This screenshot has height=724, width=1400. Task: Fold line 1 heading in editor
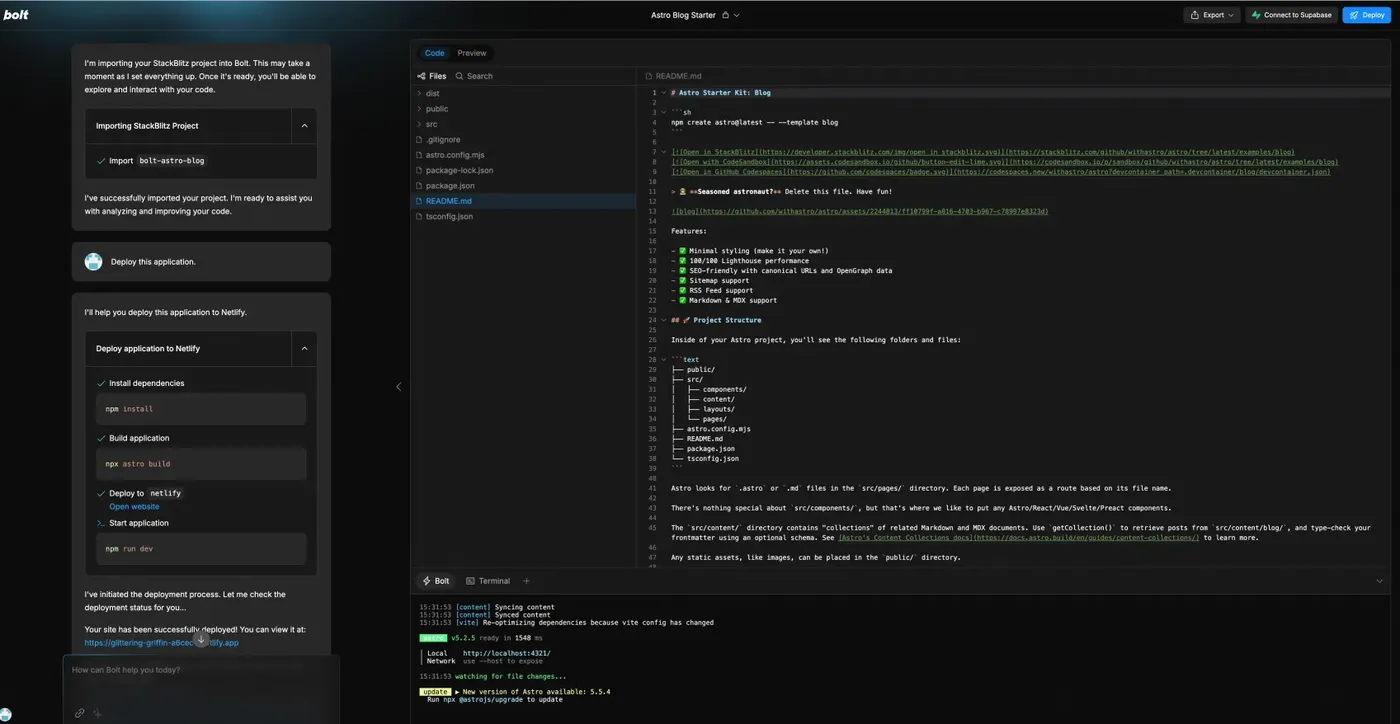663,93
